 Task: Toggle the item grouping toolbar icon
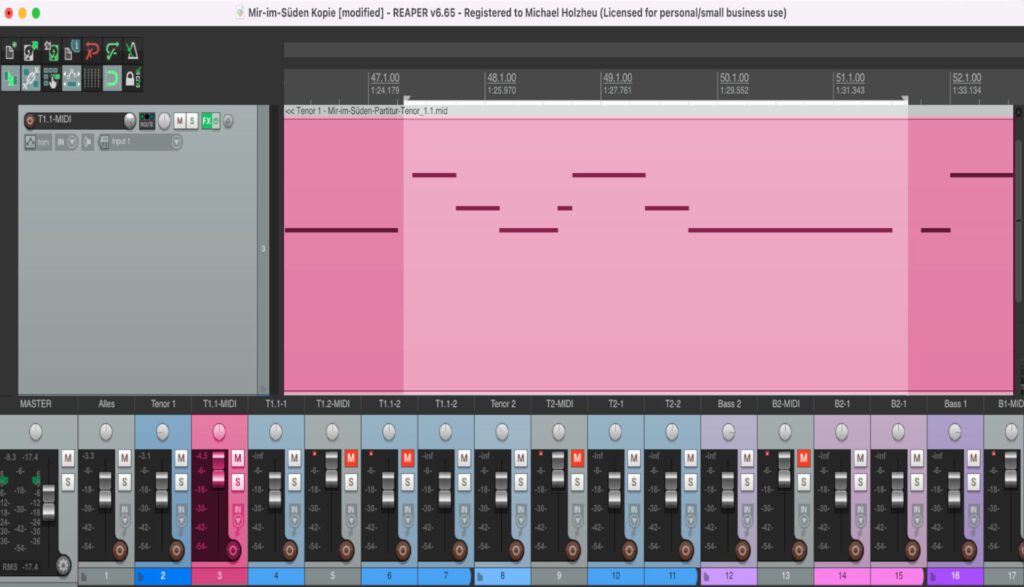[31, 78]
